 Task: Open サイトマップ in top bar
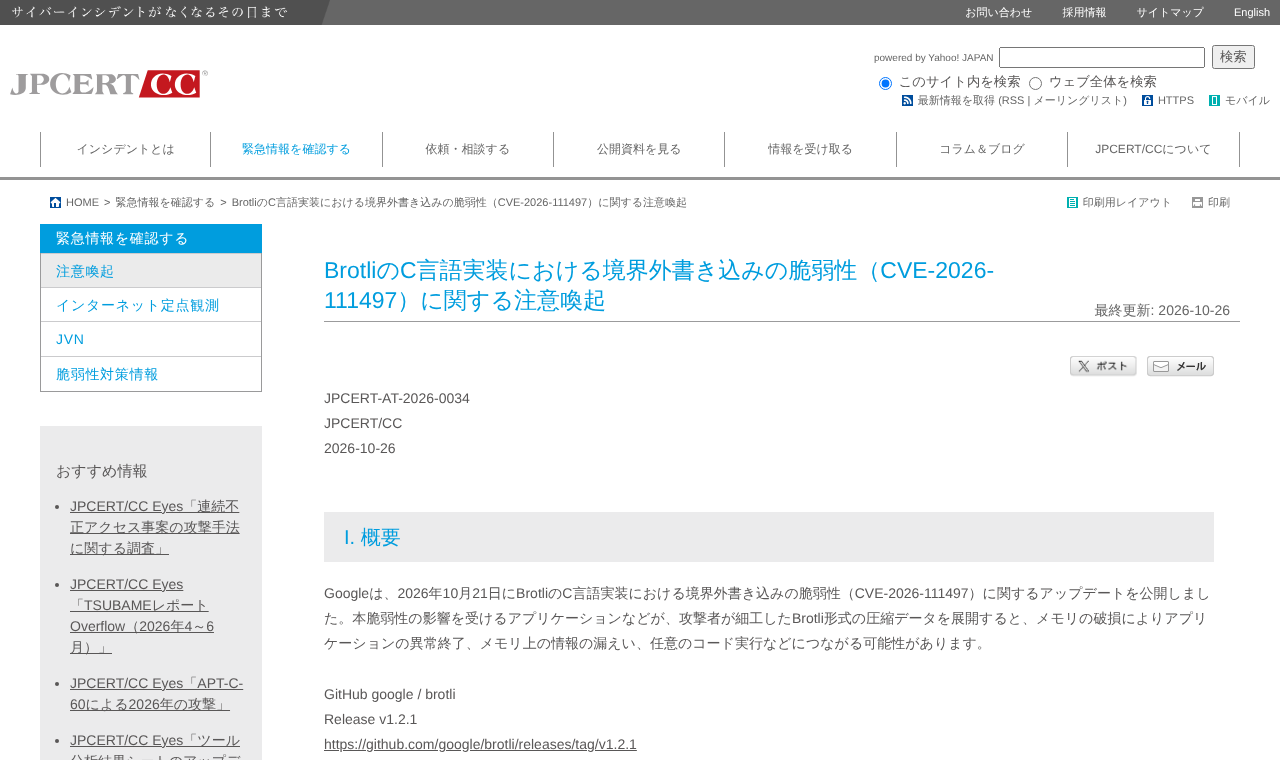pyautogui.click(x=1170, y=12)
